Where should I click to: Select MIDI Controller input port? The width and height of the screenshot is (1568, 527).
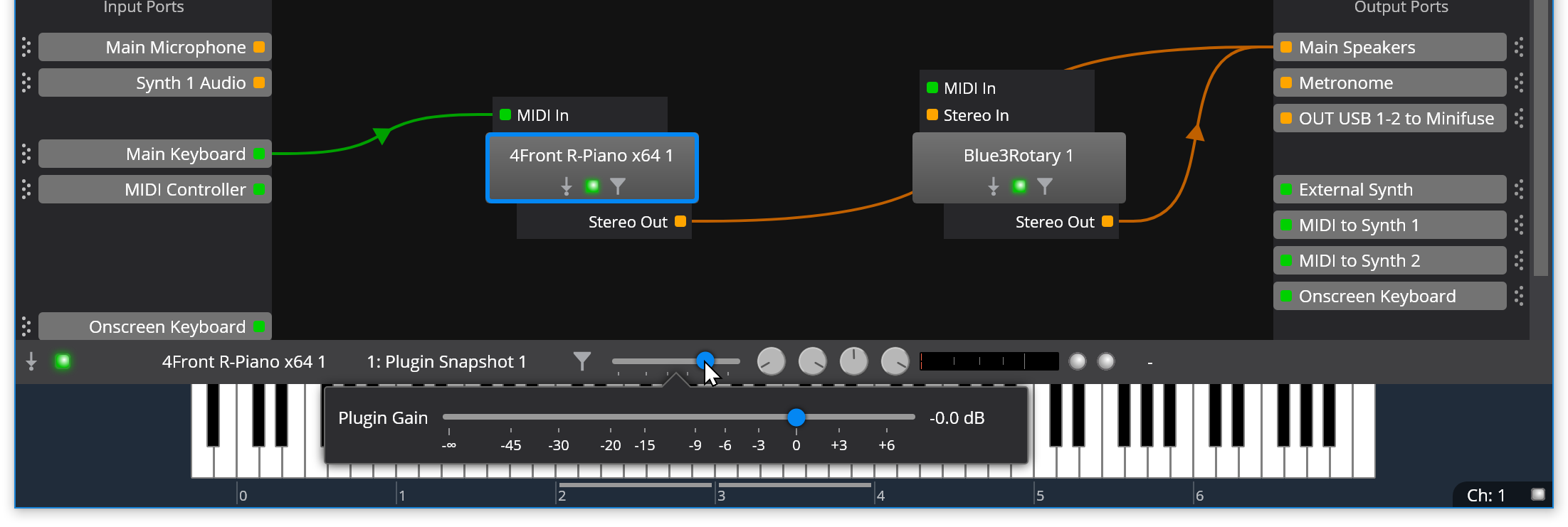coord(155,189)
